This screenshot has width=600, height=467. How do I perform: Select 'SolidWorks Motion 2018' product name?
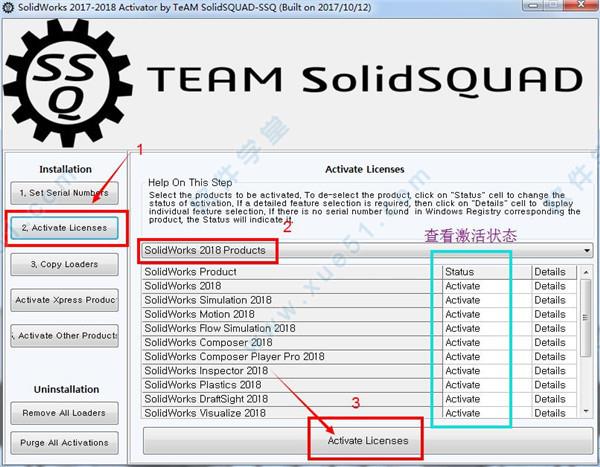(x=292, y=315)
